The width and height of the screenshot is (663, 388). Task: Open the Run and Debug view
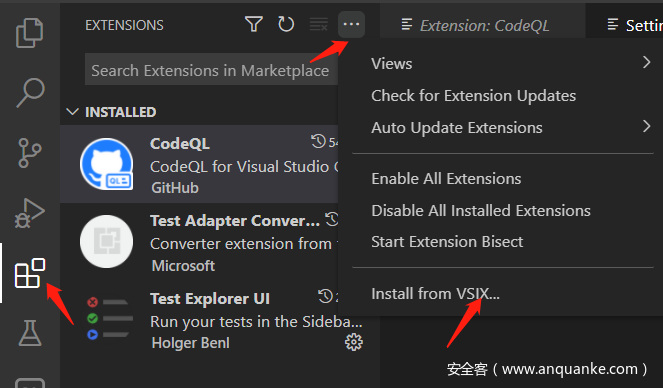tap(30, 213)
